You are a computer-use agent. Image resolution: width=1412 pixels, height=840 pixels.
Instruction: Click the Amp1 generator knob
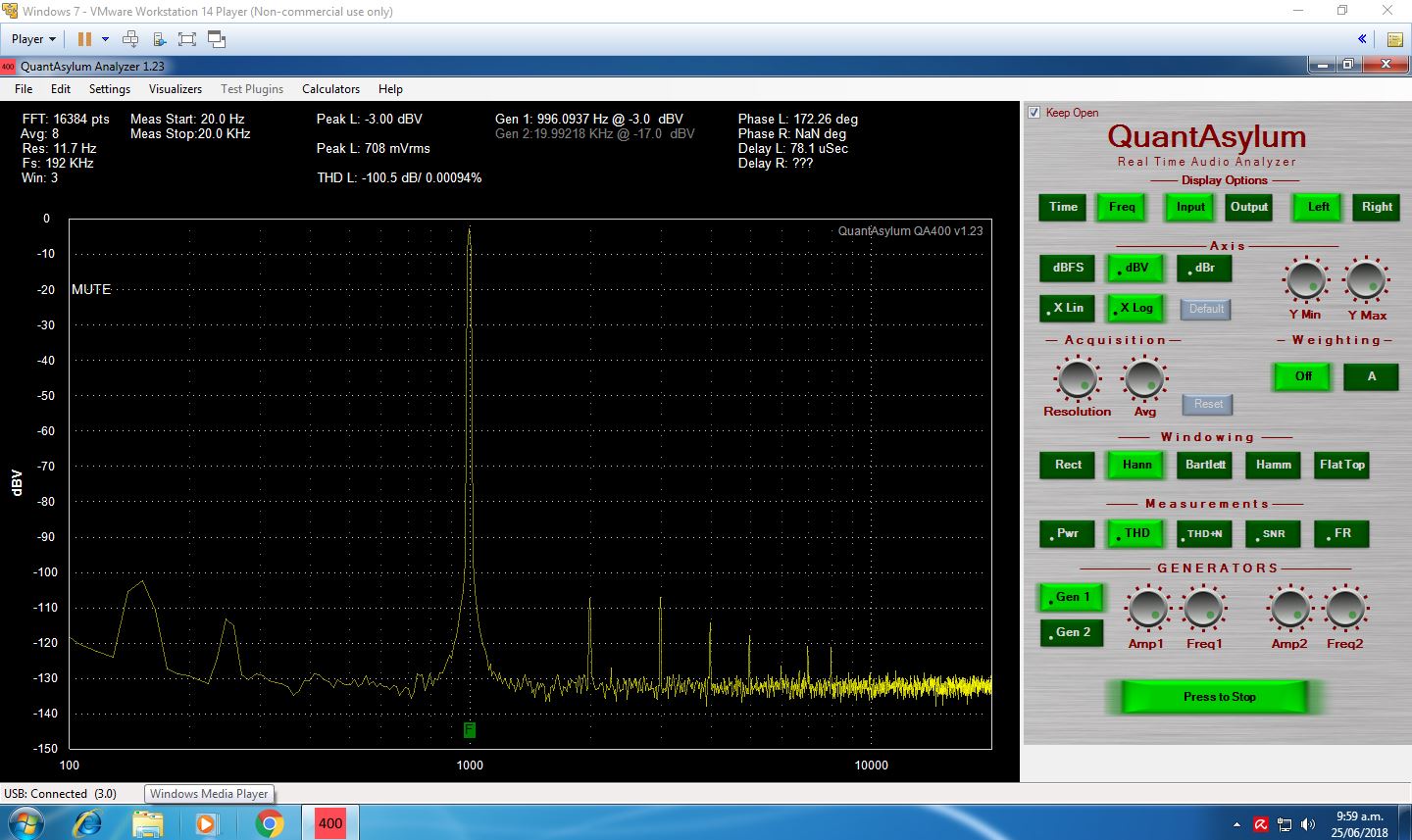[1147, 609]
